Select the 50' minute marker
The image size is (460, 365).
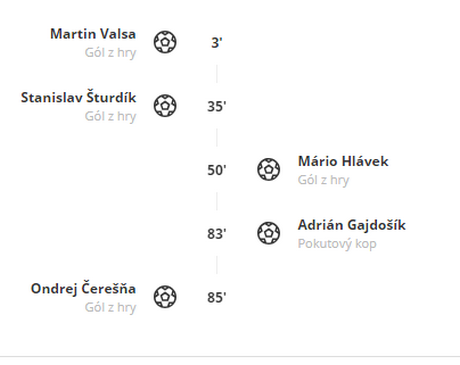click(x=217, y=170)
